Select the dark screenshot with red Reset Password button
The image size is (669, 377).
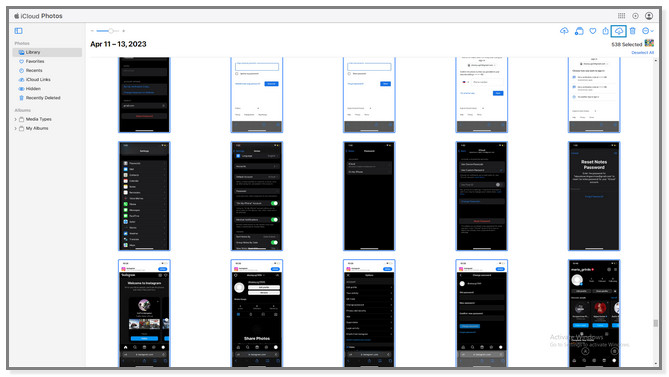pyautogui.click(x=482, y=196)
